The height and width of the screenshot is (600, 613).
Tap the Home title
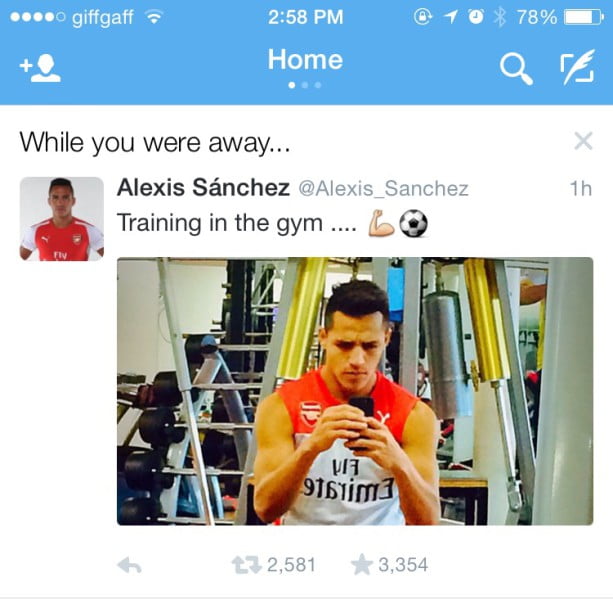click(x=305, y=60)
